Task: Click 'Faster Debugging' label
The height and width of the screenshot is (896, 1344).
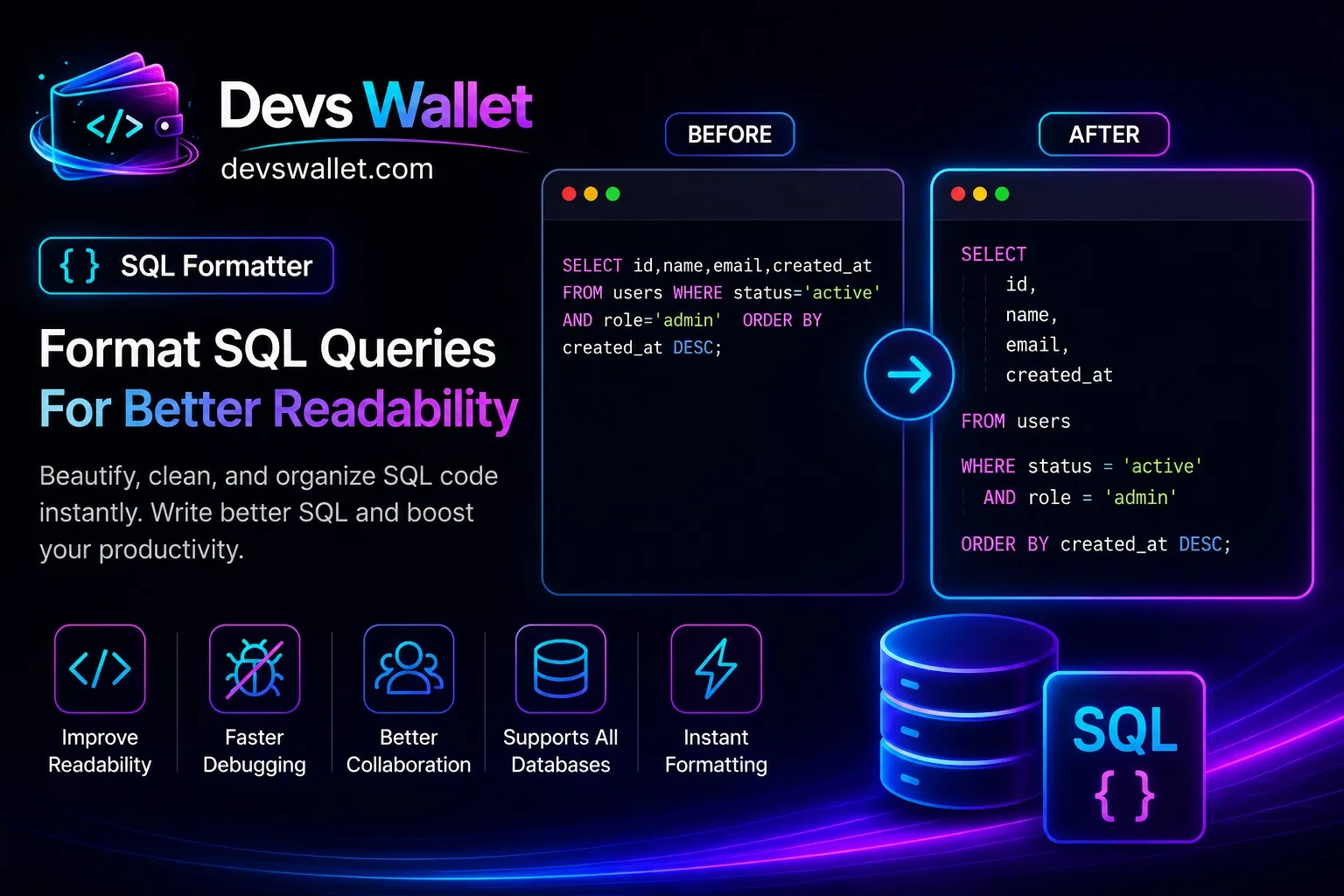Action: (x=255, y=751)
